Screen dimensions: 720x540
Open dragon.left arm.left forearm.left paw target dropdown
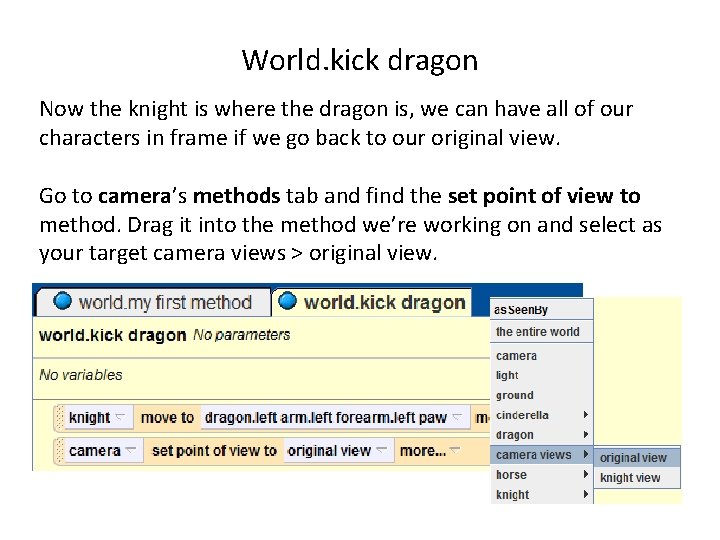(334, 417)
